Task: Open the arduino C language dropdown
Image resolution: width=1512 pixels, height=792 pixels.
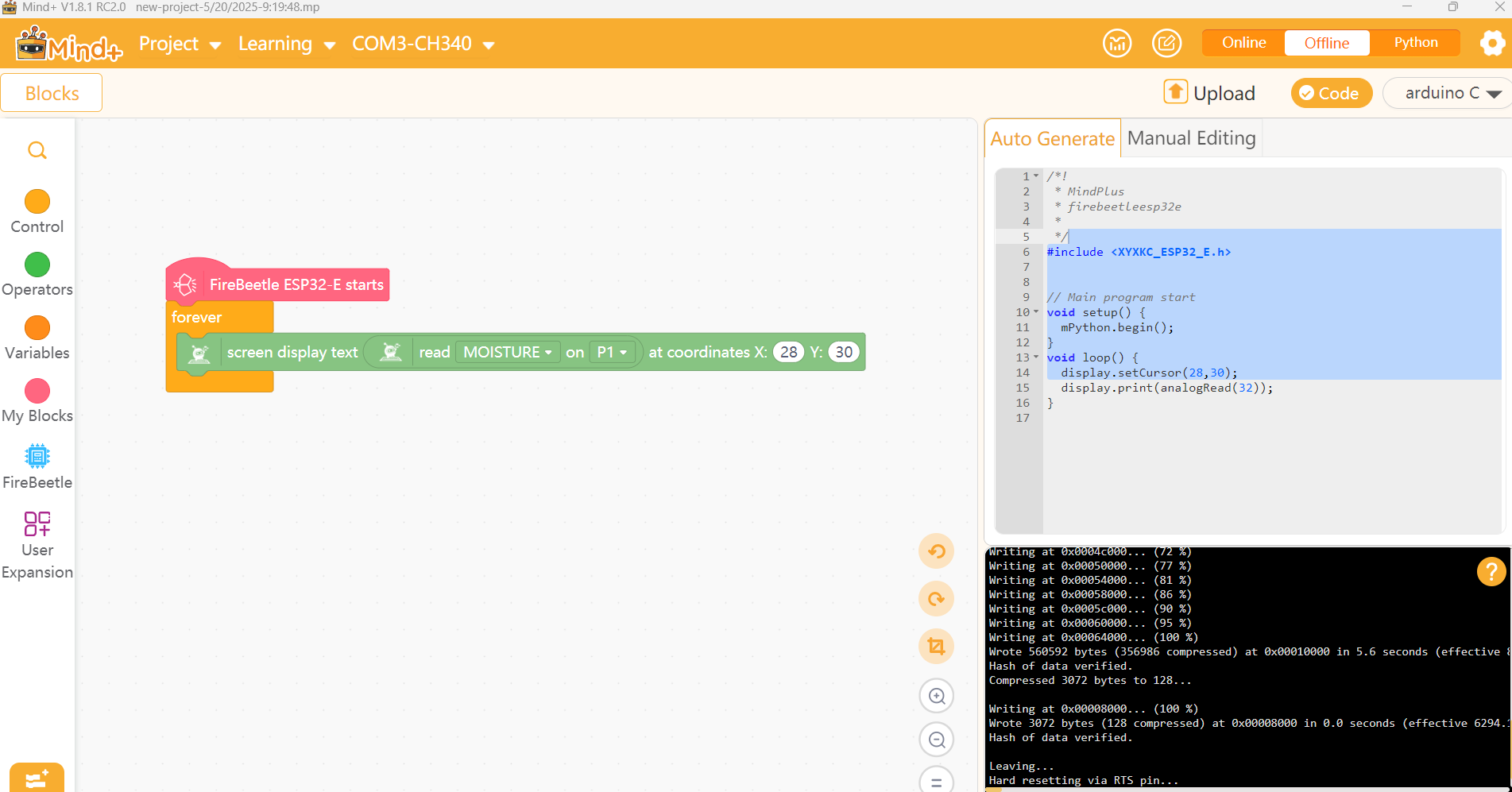Action: tap(1447, 93)
